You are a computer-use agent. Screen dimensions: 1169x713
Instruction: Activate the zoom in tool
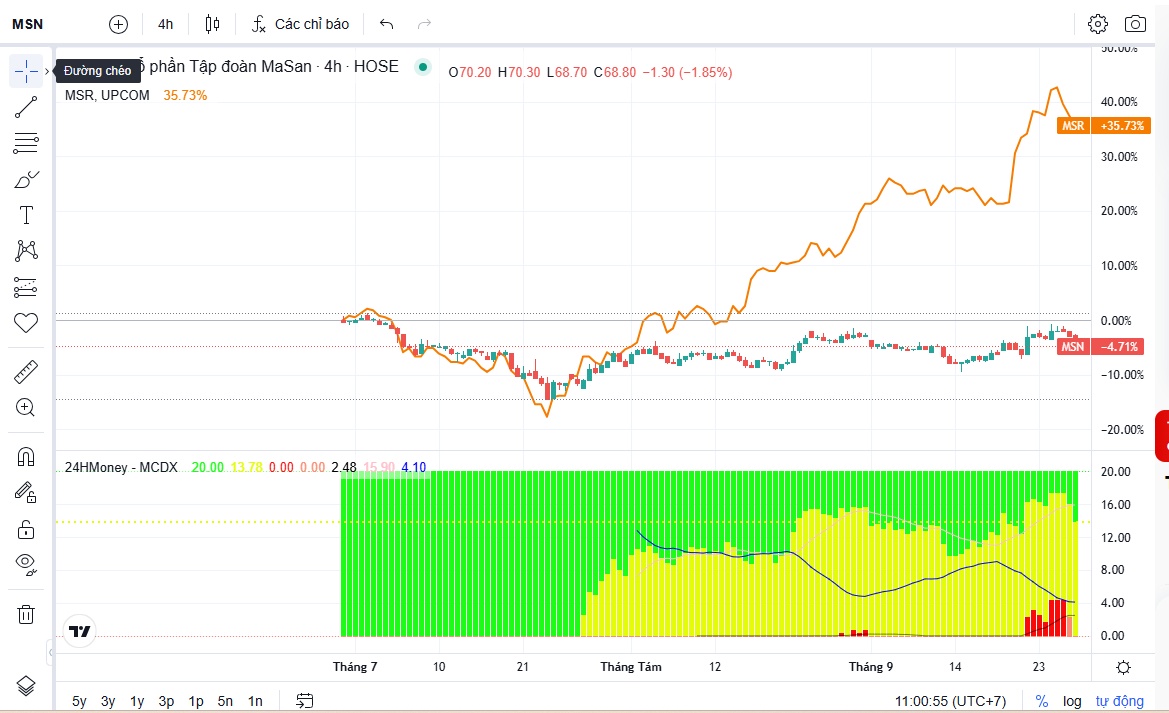pos(26,407)
